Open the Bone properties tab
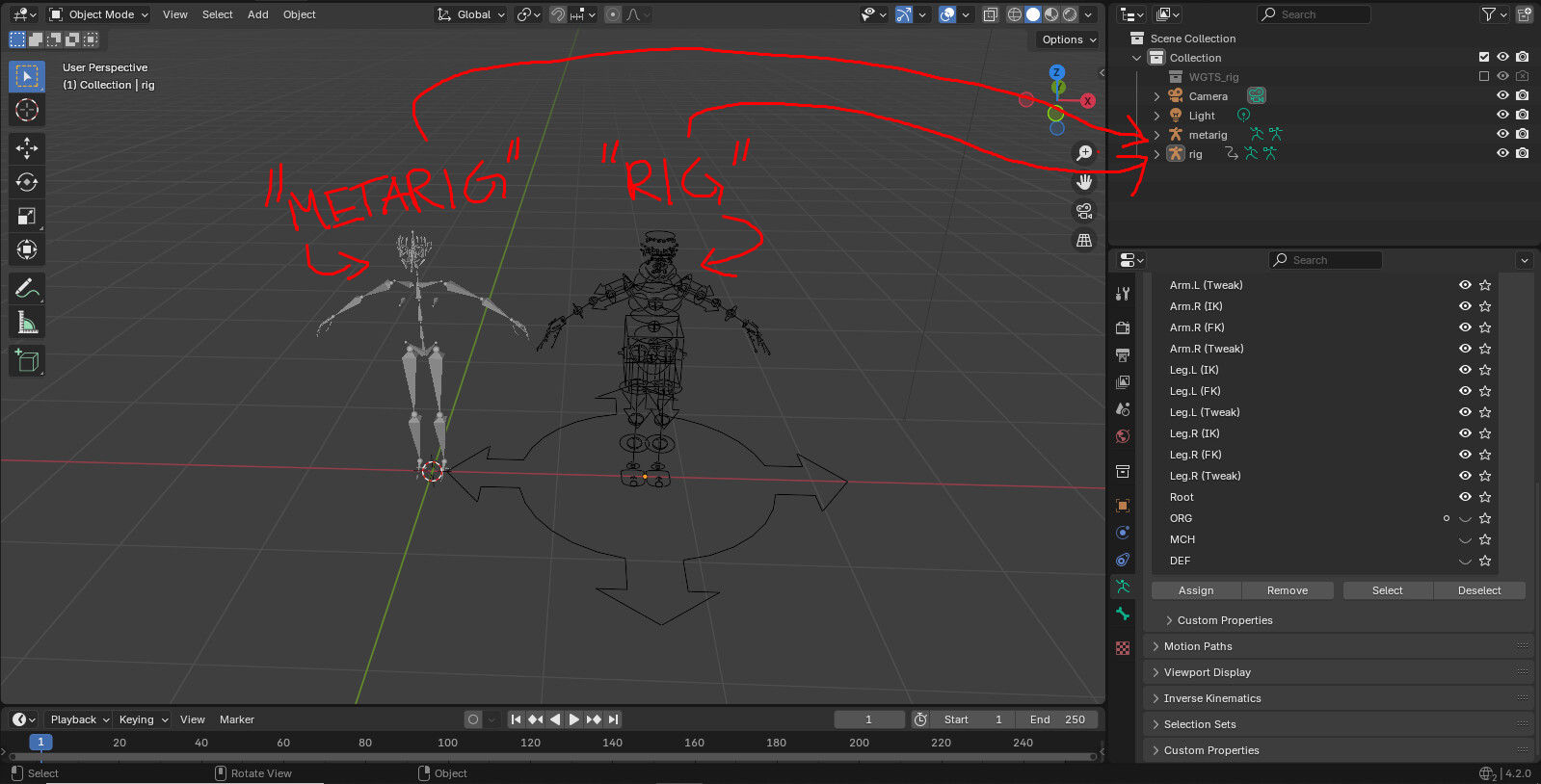Viewport: 1541px width, 784px height. [1123, 614]
